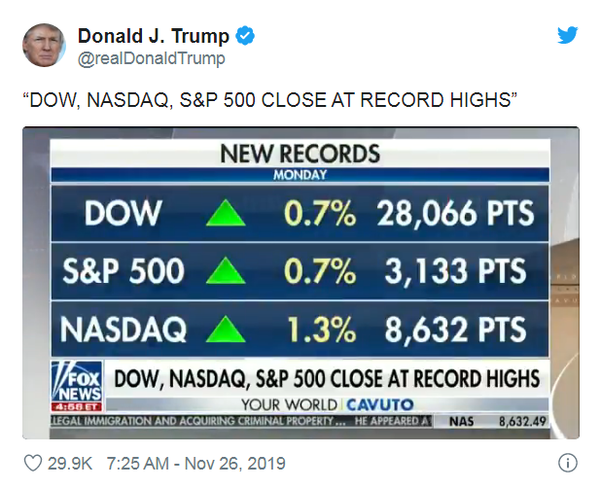This screenshot has width=601, height=488.
Task: Open tweet info circle icon
Action: (x=568, y=463)
